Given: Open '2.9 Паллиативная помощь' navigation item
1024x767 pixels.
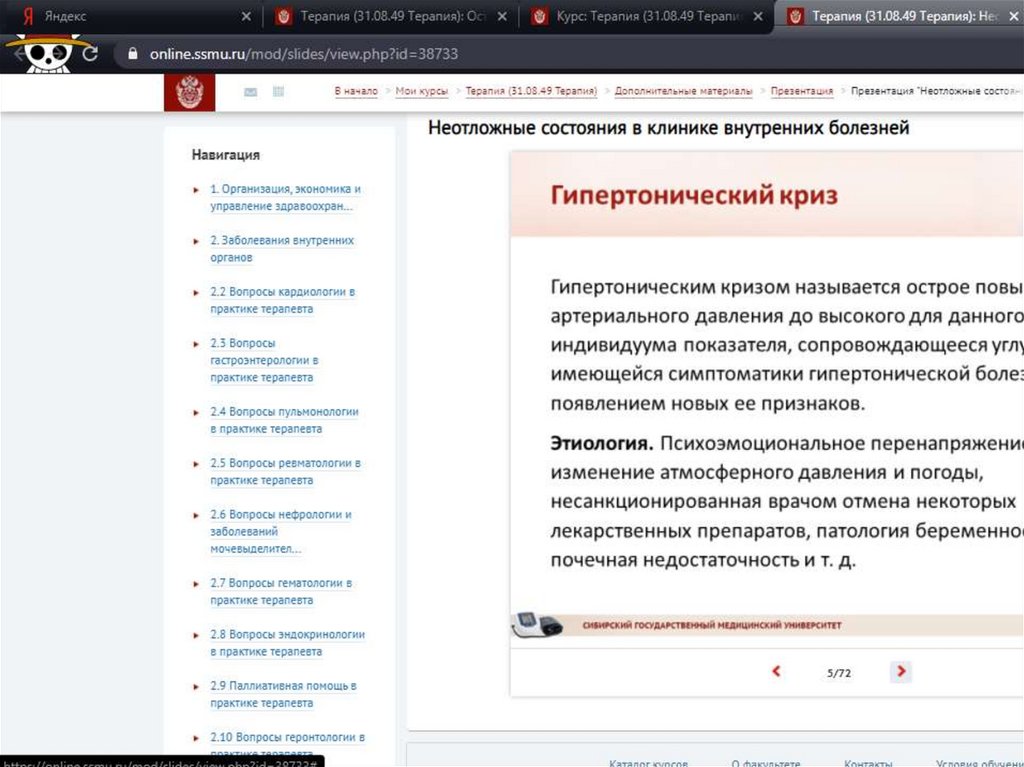Looking at the screenshot, I should click(283, 694).
